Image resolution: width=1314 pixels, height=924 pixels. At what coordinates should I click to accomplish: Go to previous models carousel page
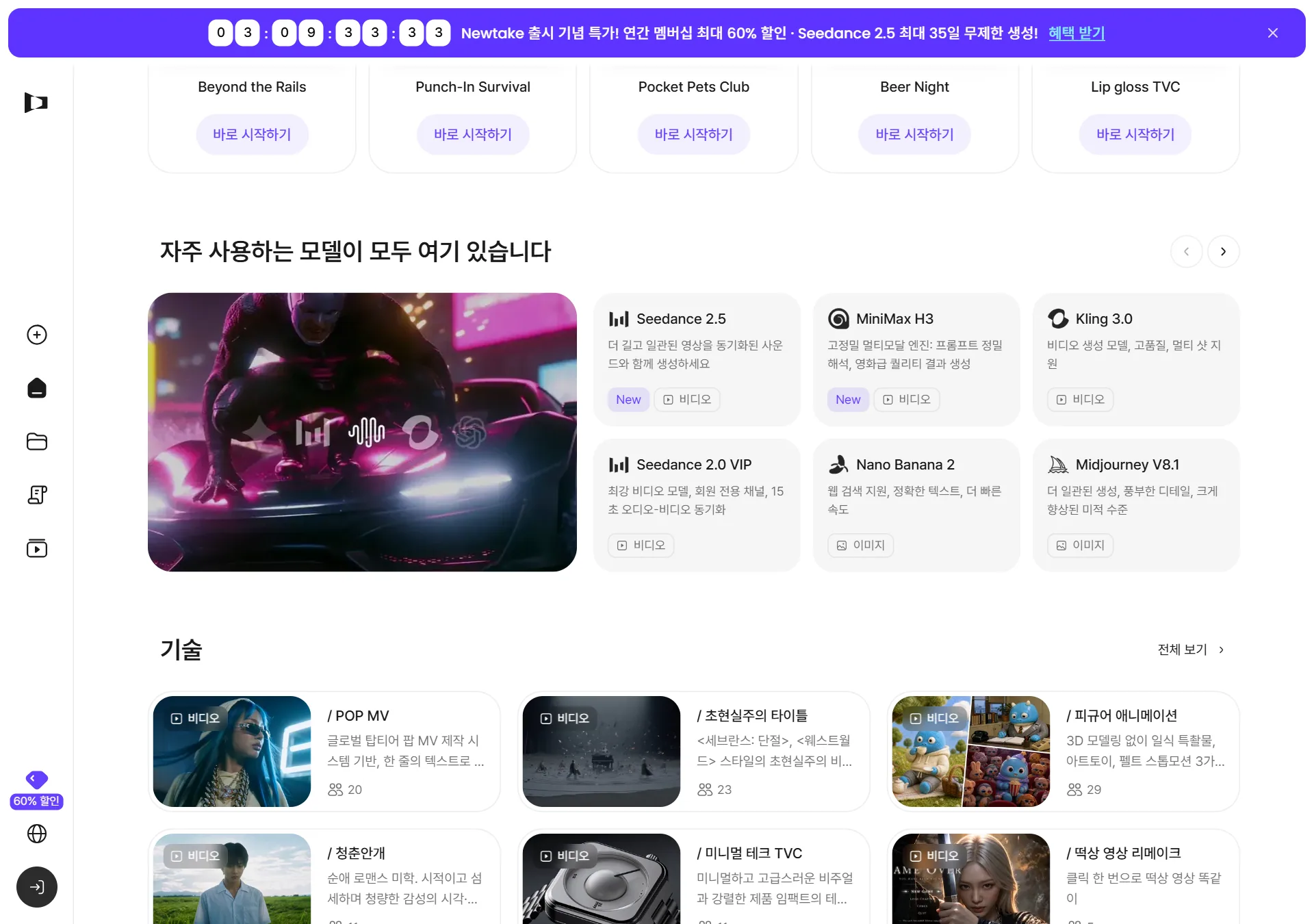coord(1187,252)
